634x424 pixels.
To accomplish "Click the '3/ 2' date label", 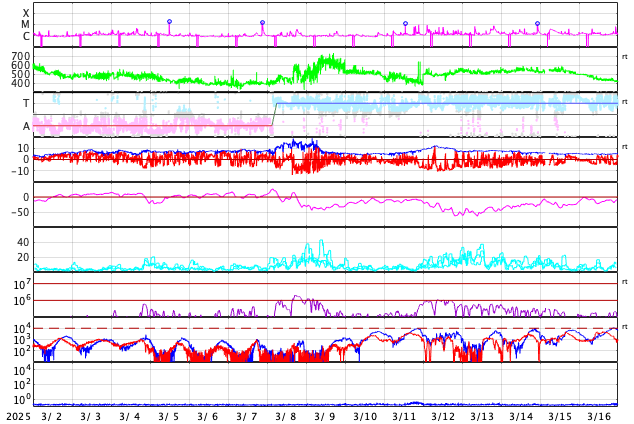I will pos(52,417).
